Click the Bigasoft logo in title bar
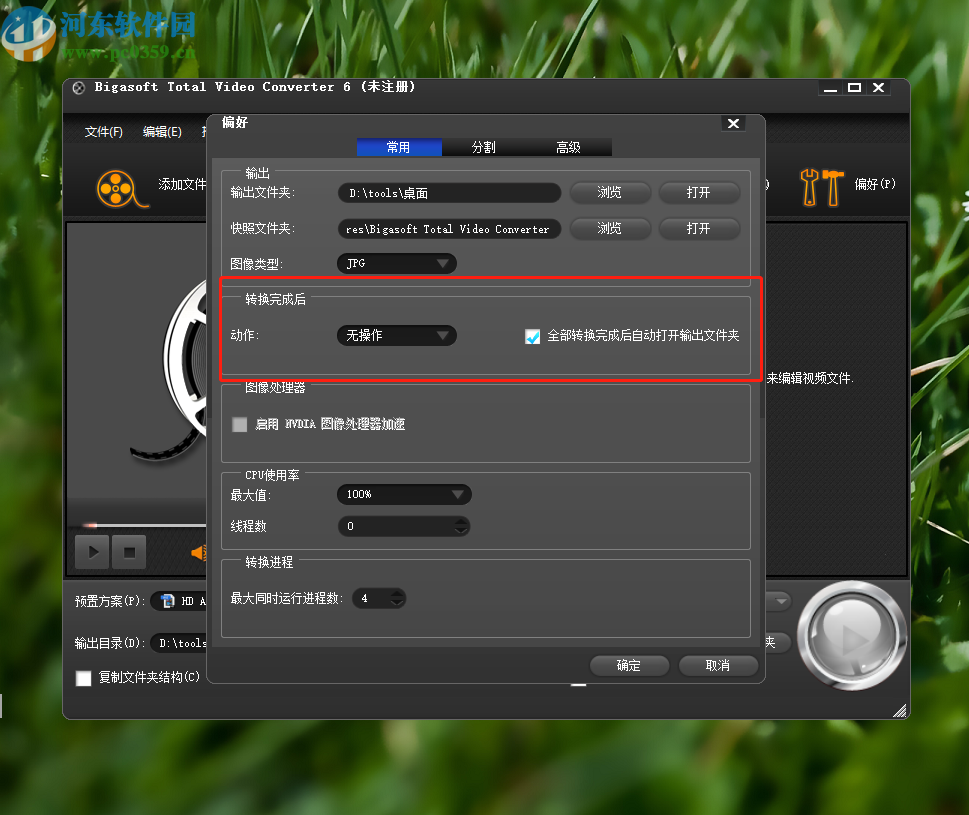969x815 pixels. [x=77, y=87]
